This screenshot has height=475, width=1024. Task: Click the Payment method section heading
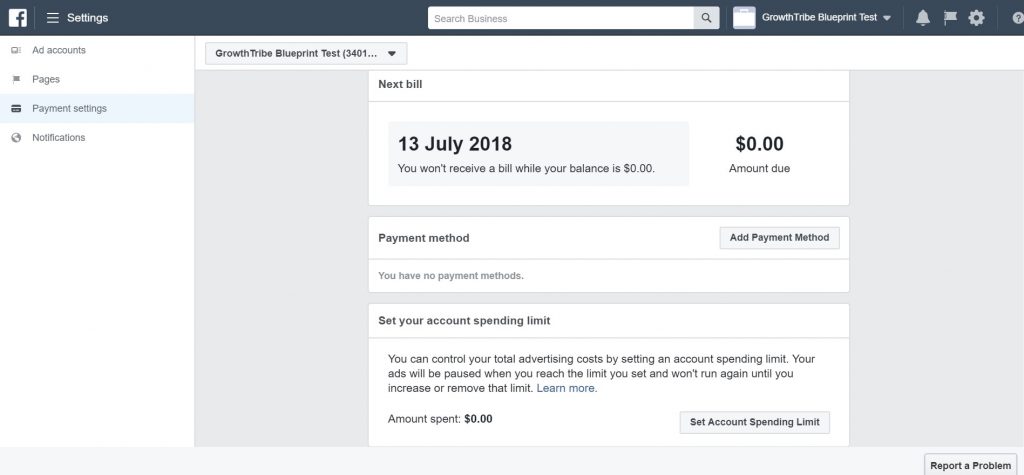(x=424, y=238)
